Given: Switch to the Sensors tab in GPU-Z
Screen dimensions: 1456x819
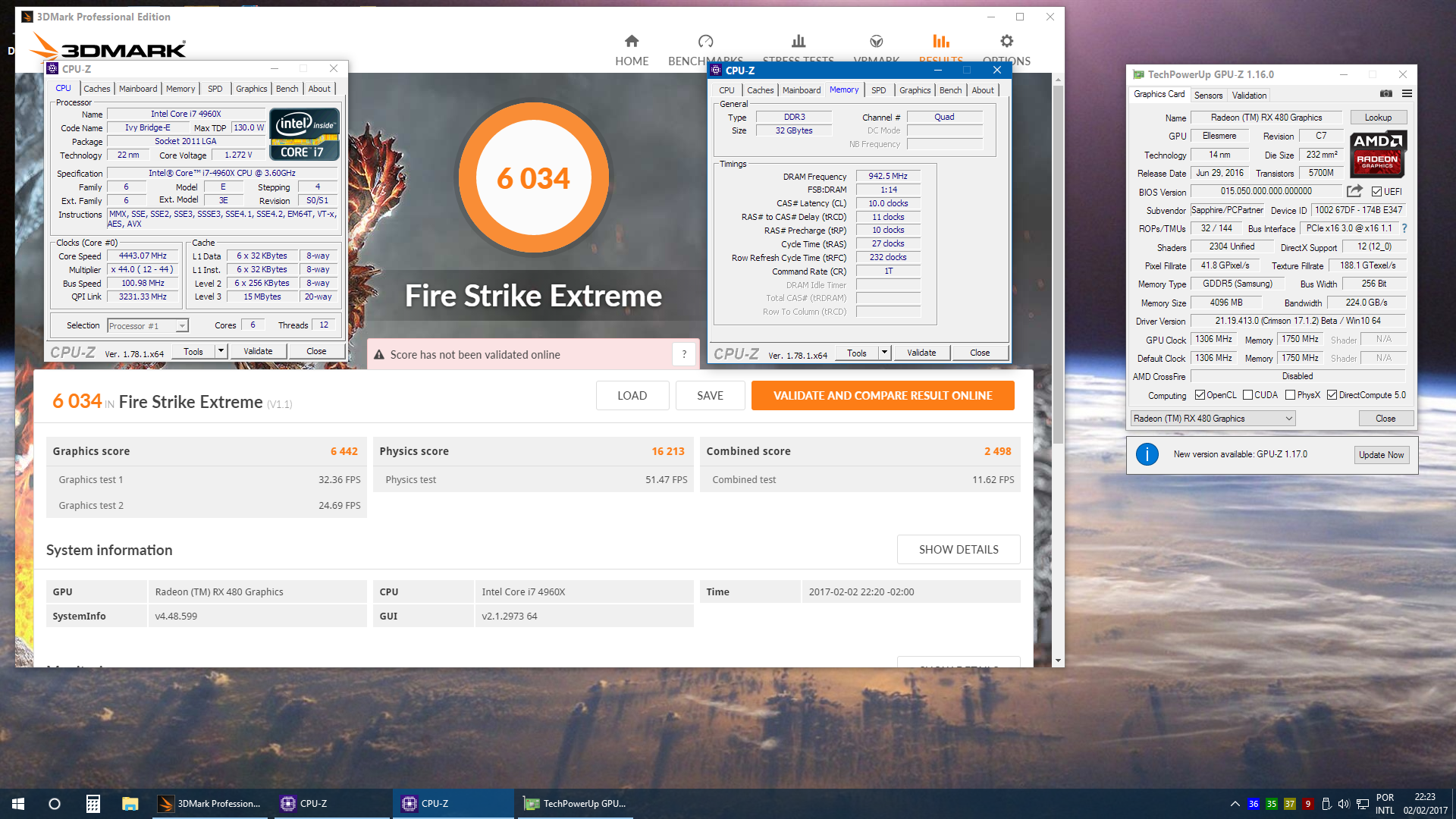Looking at the screenshot, I should click(x=1208, y=96).
